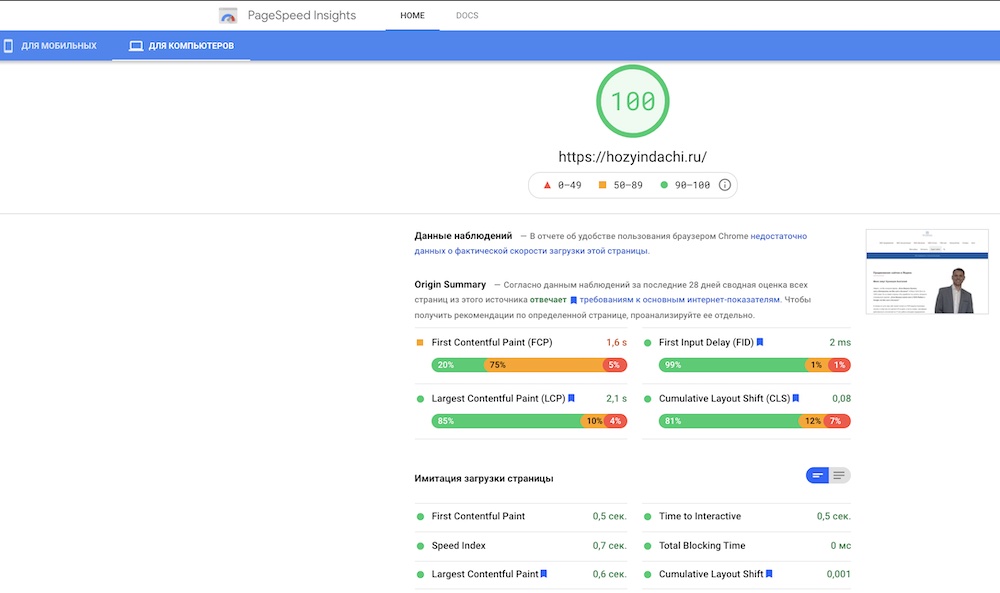Click the 100 performance score gauge
Viewport: 1000px width, 593px height.
click(x=633, y=101)
